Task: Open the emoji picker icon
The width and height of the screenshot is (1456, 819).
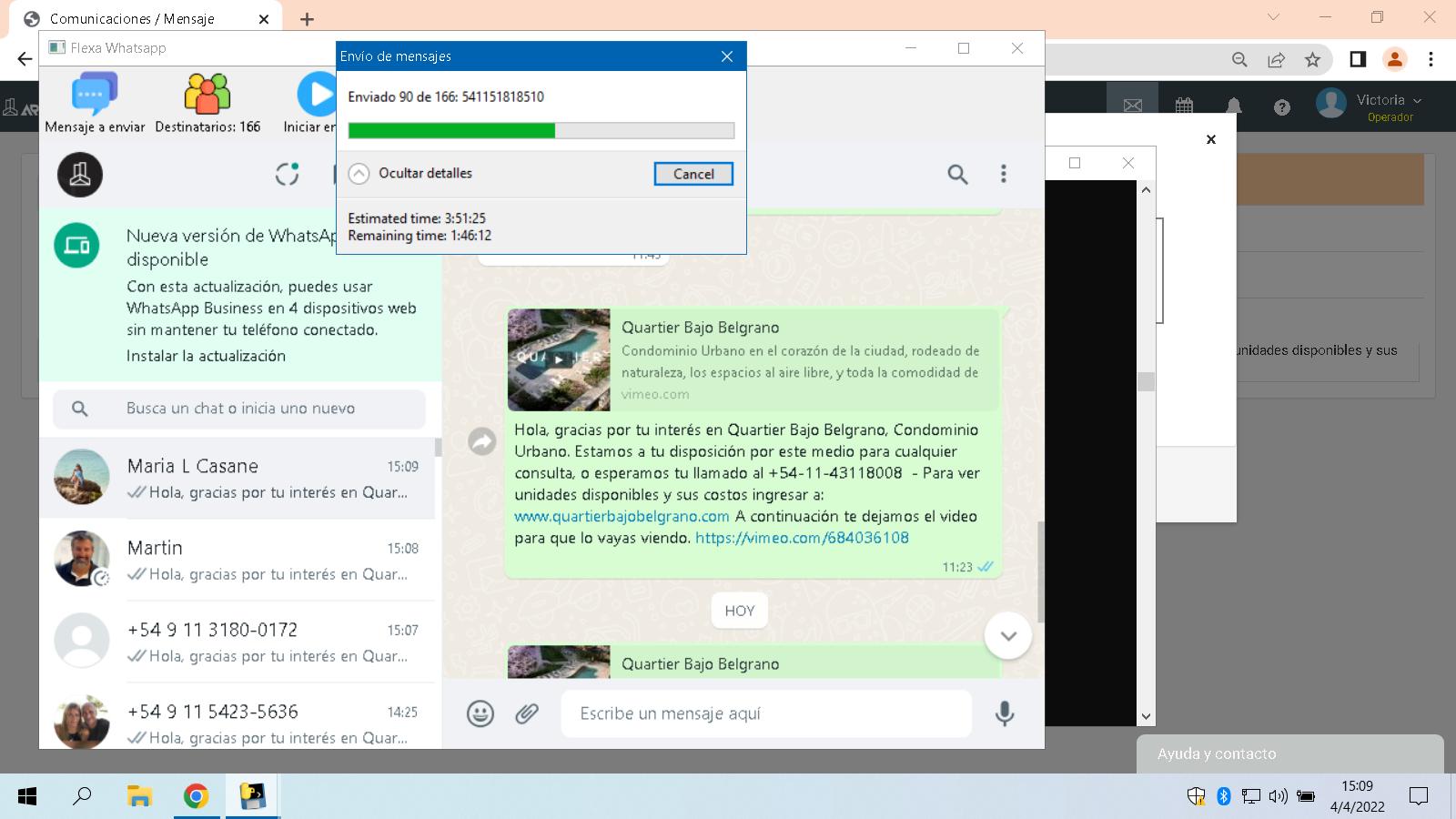Action: (480, 713)
